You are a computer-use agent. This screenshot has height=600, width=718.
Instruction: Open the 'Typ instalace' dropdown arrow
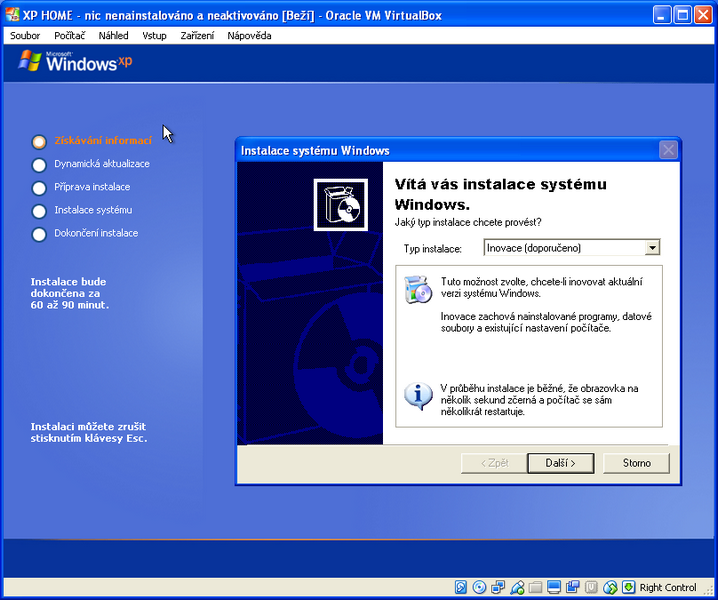click(x=652, y=248)
